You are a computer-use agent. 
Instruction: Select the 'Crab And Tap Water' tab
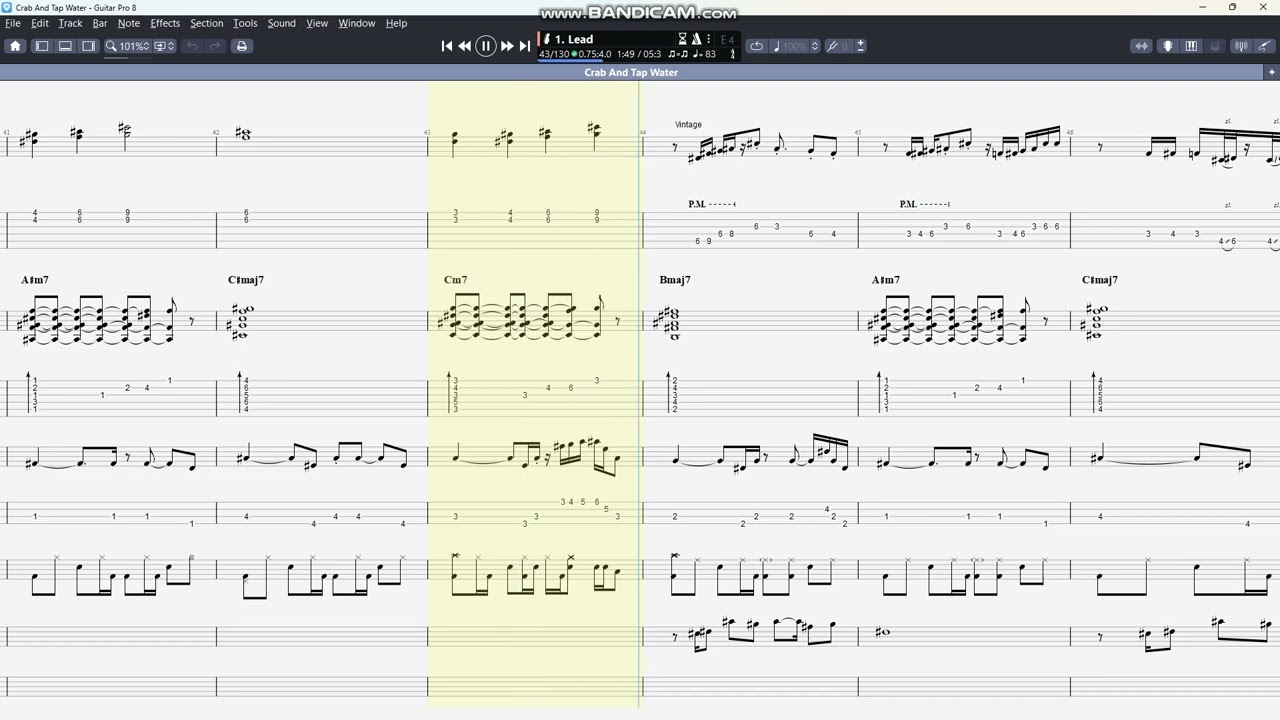[x=631, y=72]
